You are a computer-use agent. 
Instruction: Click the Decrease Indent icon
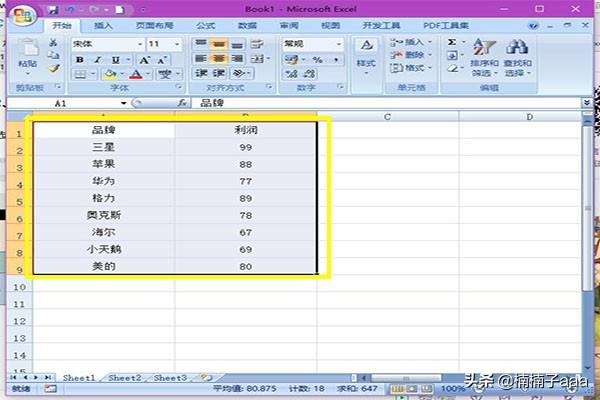201,73
